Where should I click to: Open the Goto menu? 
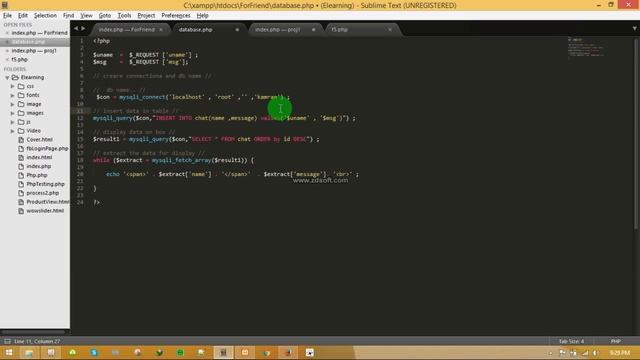click(x=104, y=16)
